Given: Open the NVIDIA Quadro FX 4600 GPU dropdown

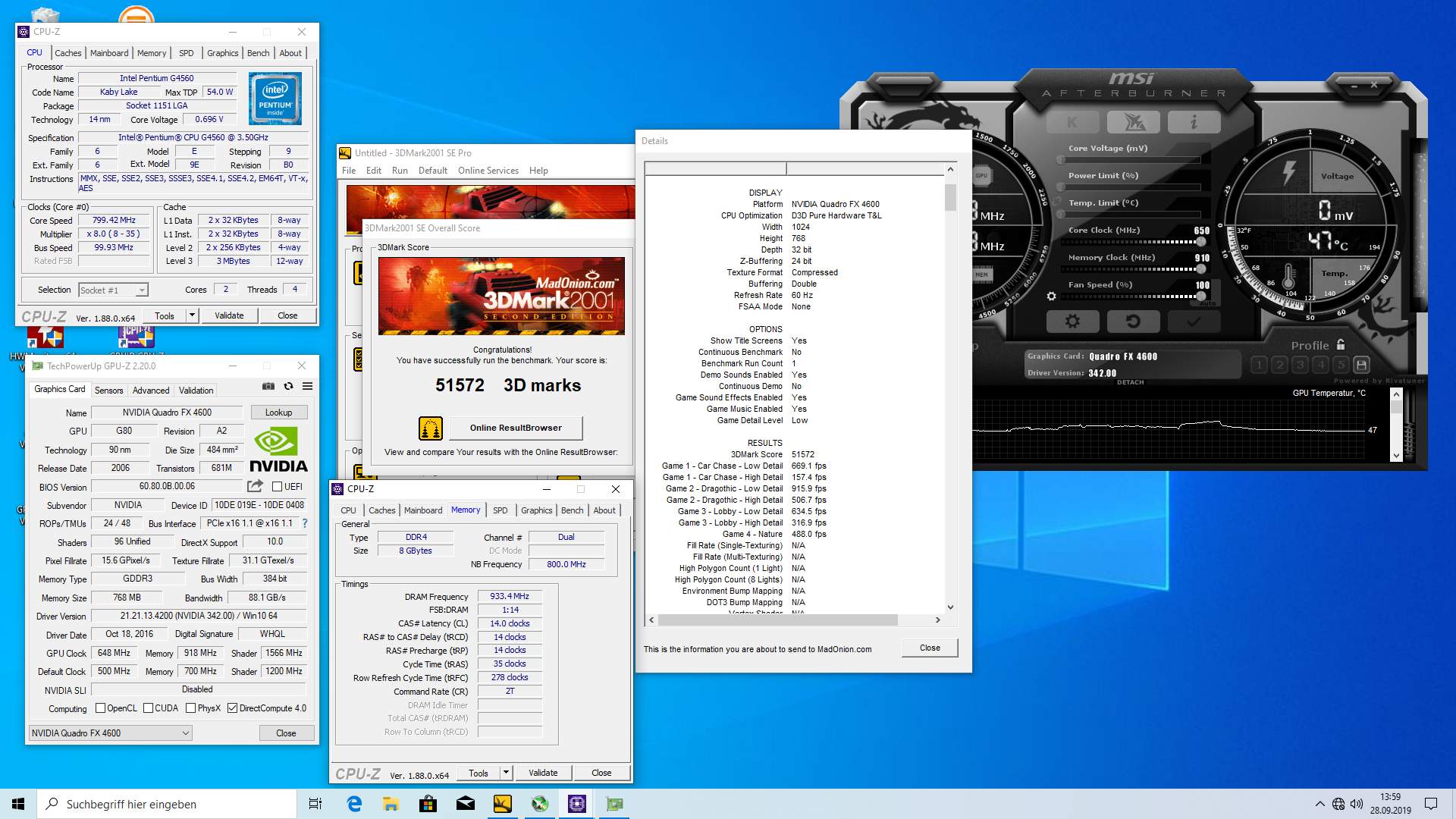Looking at the screenshot, I should (x=110, y=733).
